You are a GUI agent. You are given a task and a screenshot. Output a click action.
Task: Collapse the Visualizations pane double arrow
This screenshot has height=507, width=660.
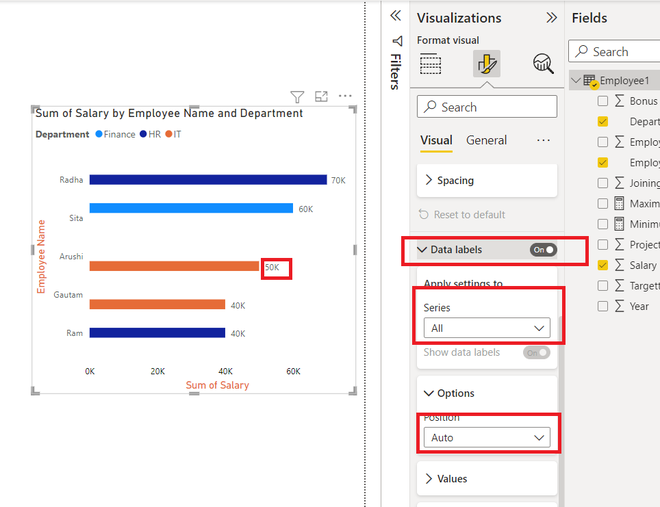(551, 18)
